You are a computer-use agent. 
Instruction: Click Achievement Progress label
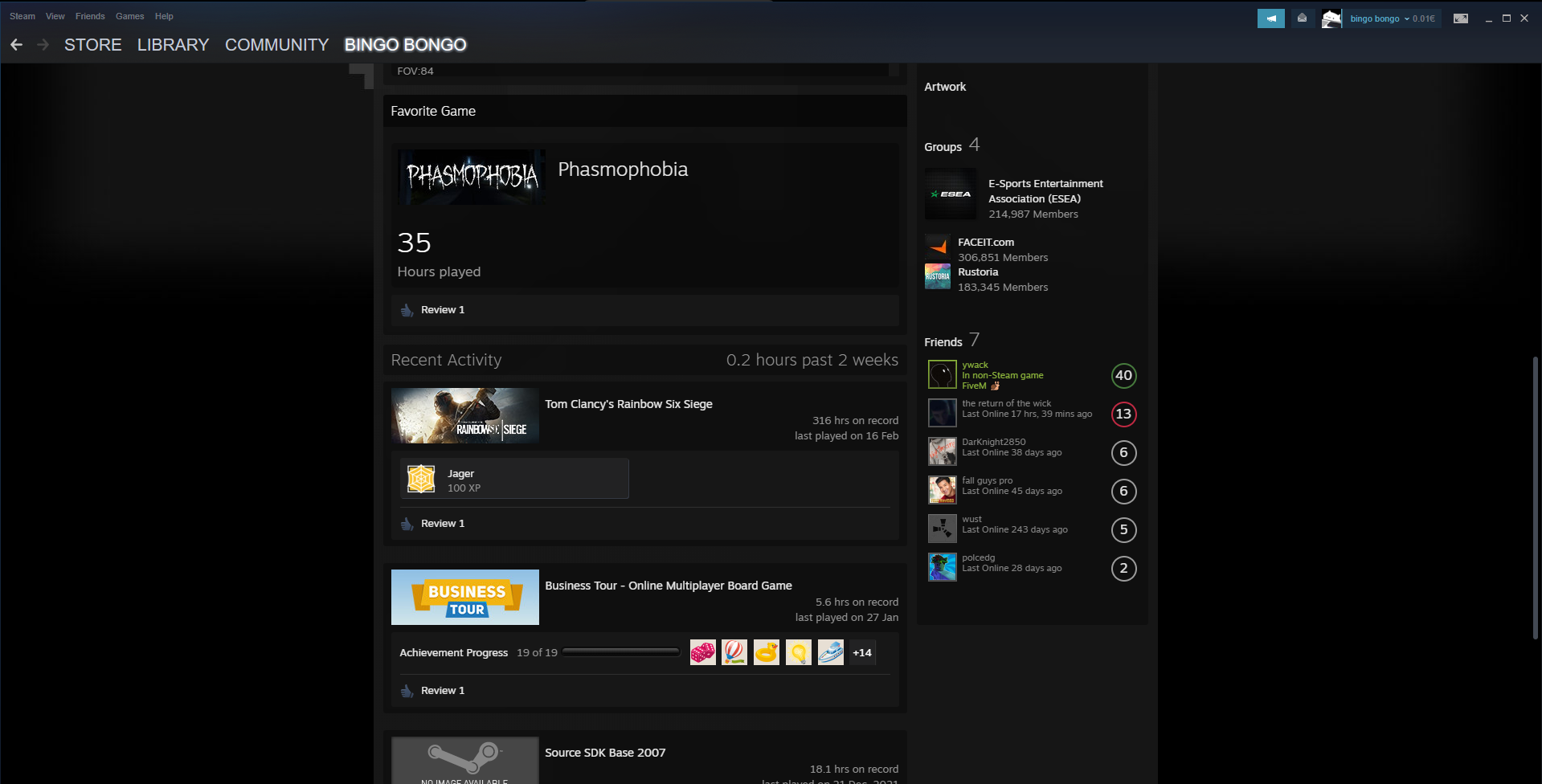pos(453,653)
